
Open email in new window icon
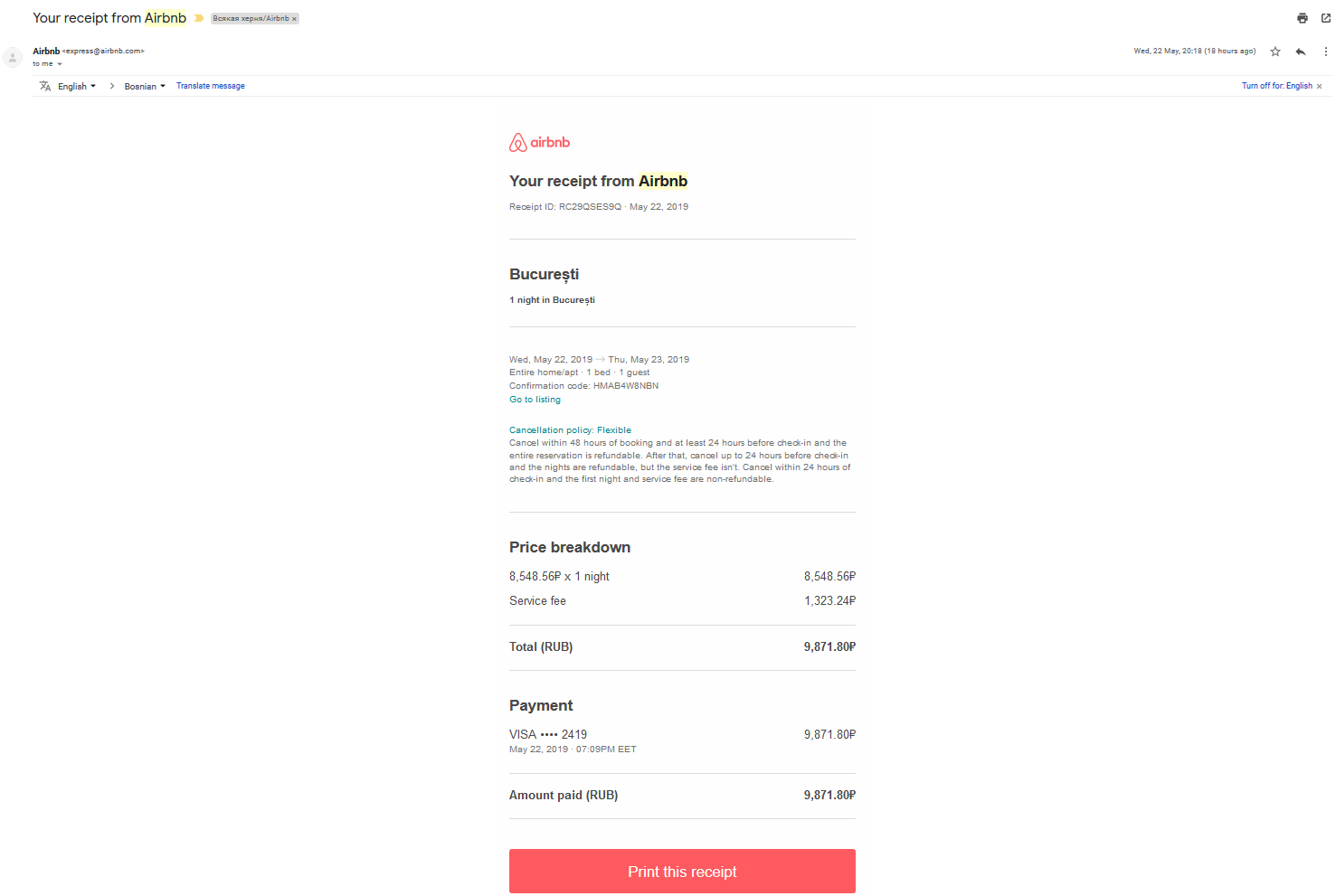pyautogui.click(x=1325, y=18)
